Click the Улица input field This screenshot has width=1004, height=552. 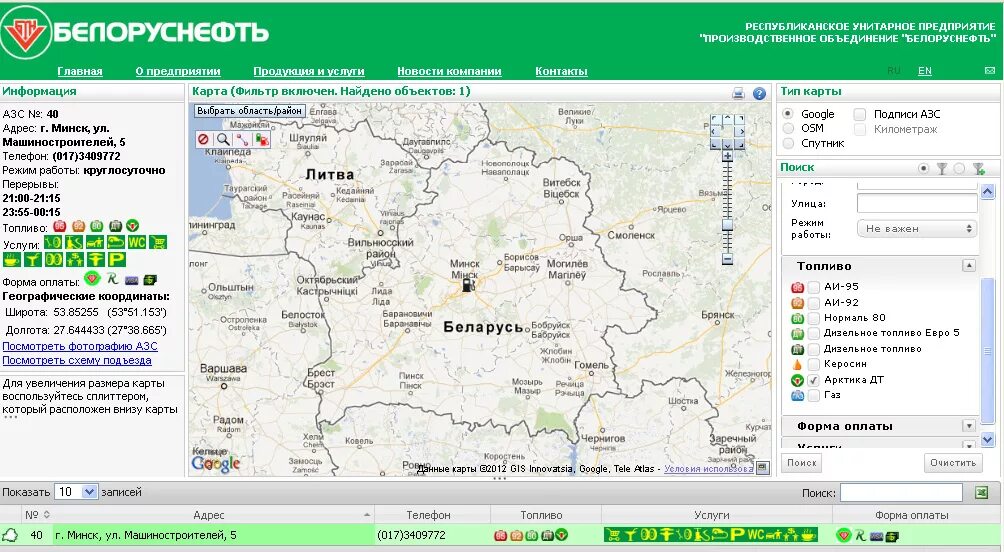(917, 203)
